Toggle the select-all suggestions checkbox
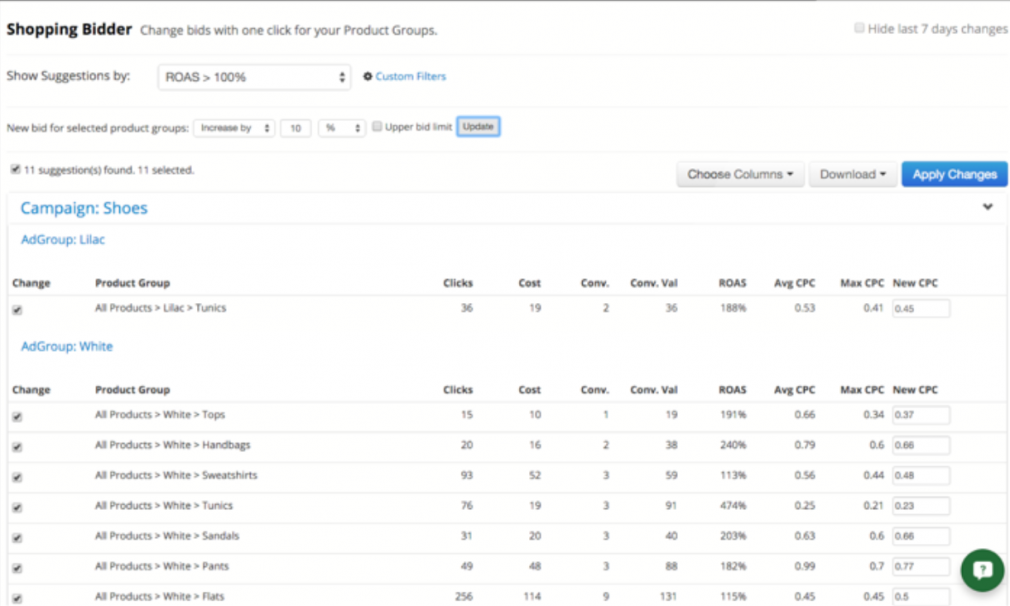This screenshot has height=606, width=1010. coord(14,168)
